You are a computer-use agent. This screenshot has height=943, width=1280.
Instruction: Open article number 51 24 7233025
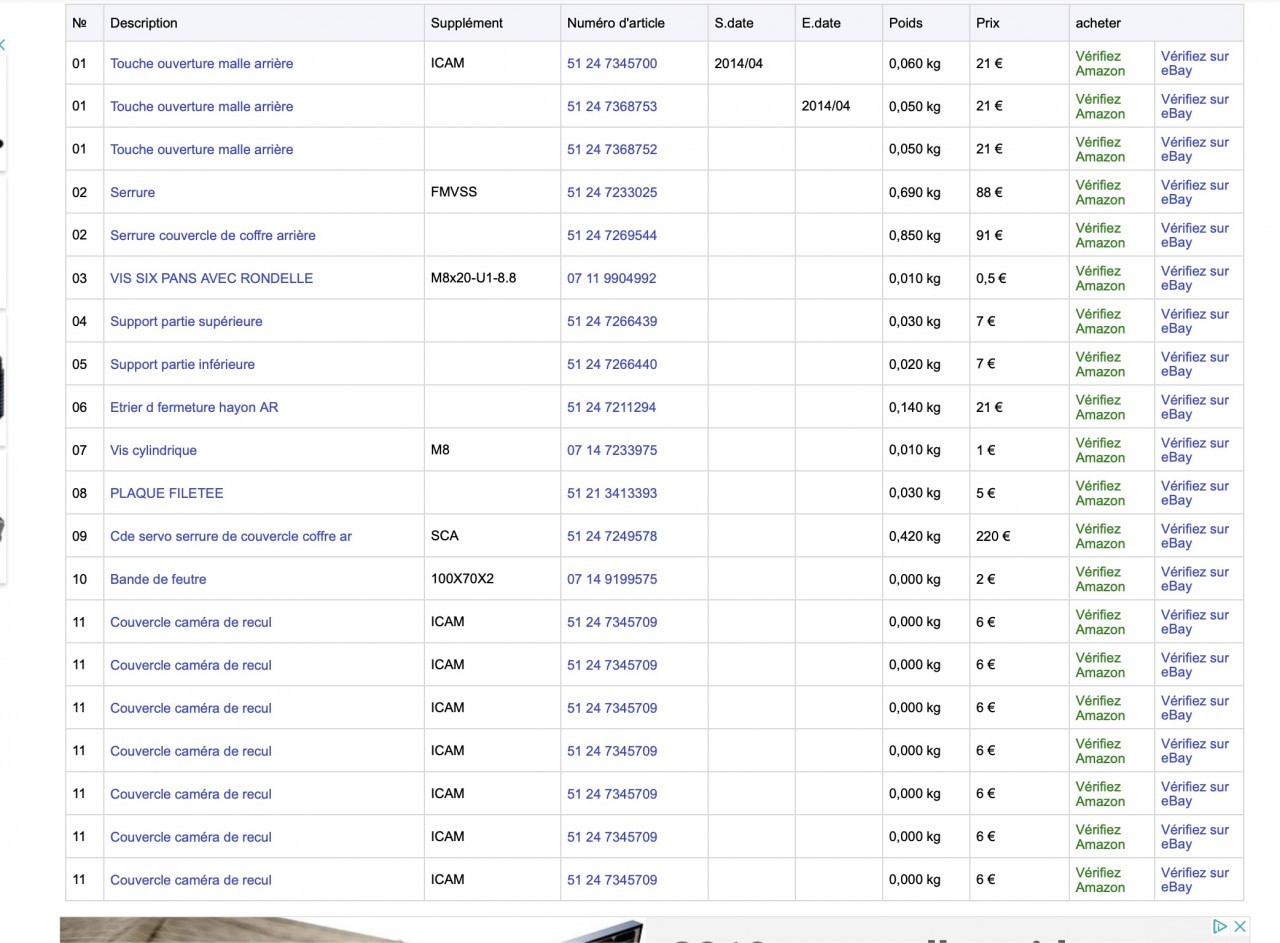[x=612, y=192]
